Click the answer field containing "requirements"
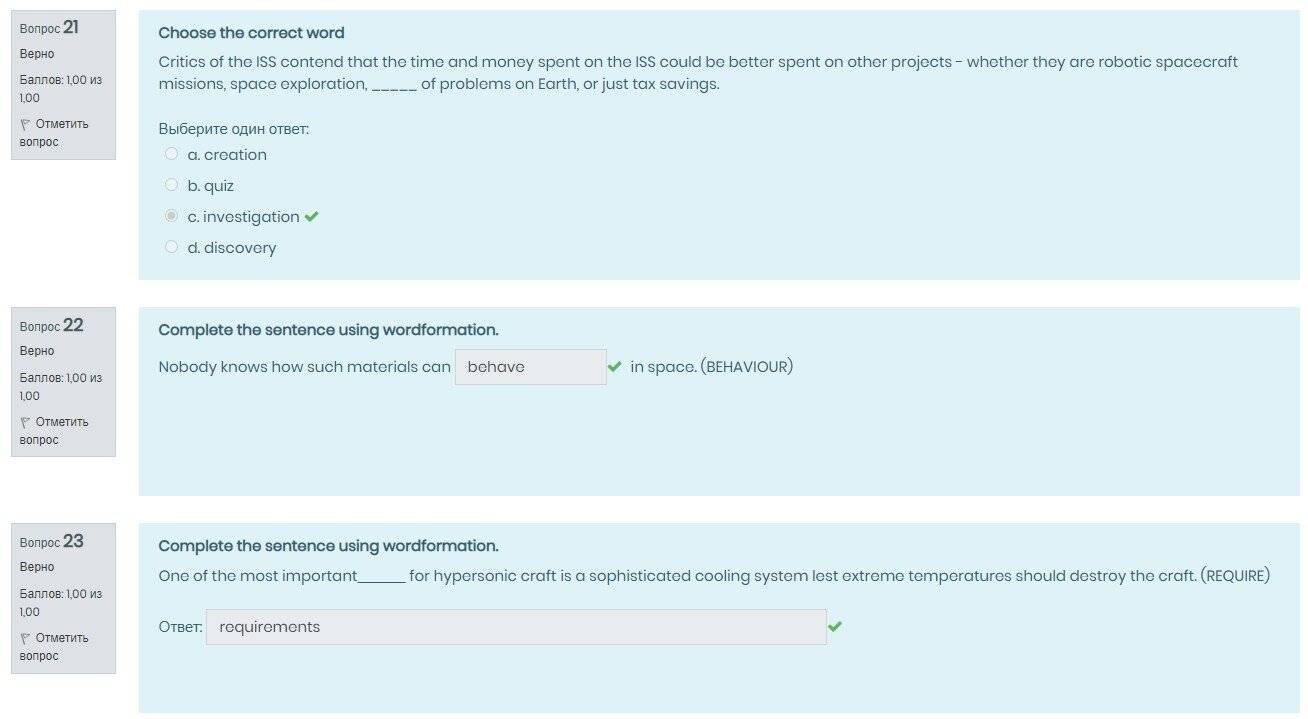The image size is (1308, 719). pyautogui.click(x=516, y=627)
